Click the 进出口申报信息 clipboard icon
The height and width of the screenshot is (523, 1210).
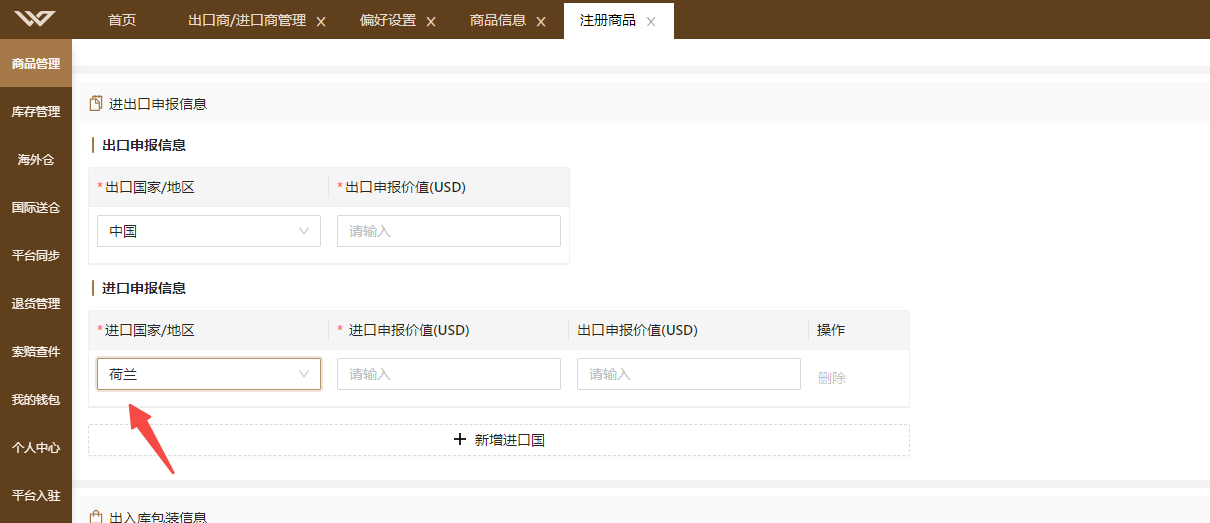coord(96,103)
